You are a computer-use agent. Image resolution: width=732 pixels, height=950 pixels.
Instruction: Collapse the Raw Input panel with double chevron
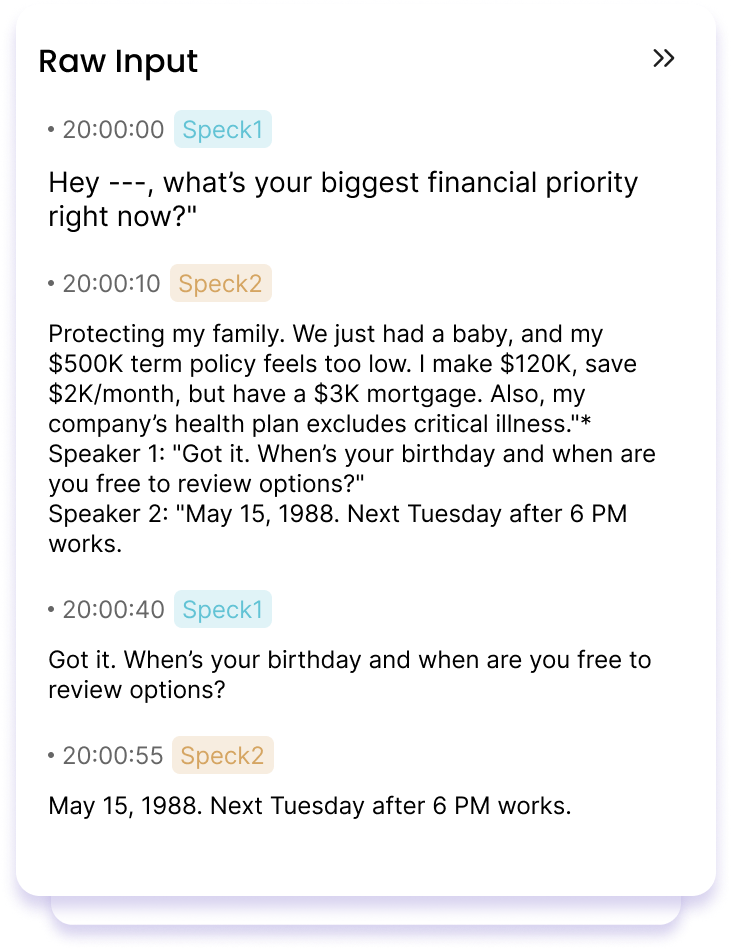click(x=664, y=58)
